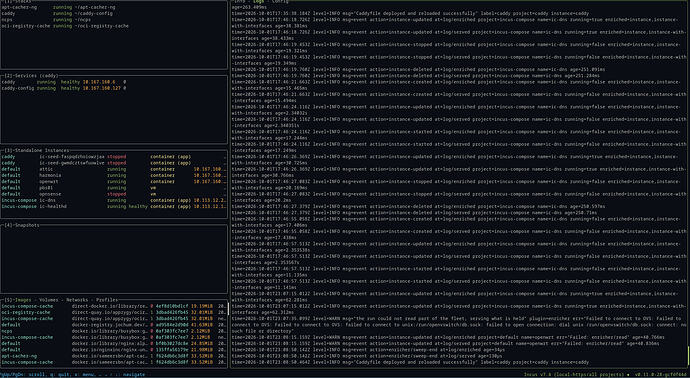The width and height of the screenshot is (690, 378).
Task: Click the Incus v7.0 connection status text
Action: coord(575,374)
